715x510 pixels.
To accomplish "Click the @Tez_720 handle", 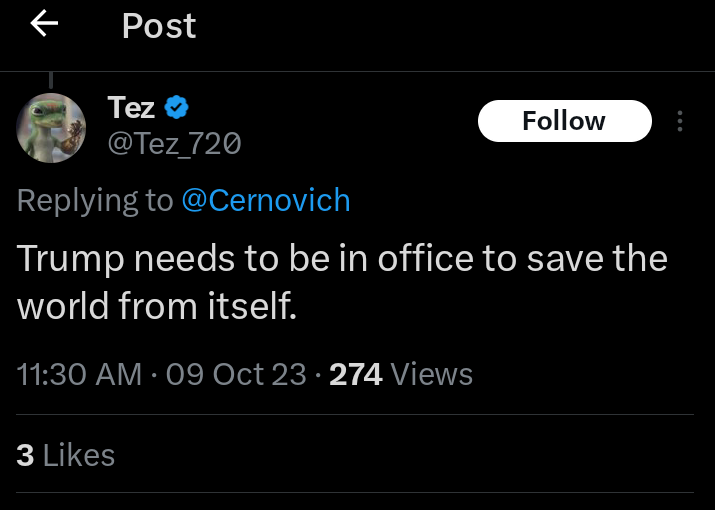I will click(x=174, y=144).
